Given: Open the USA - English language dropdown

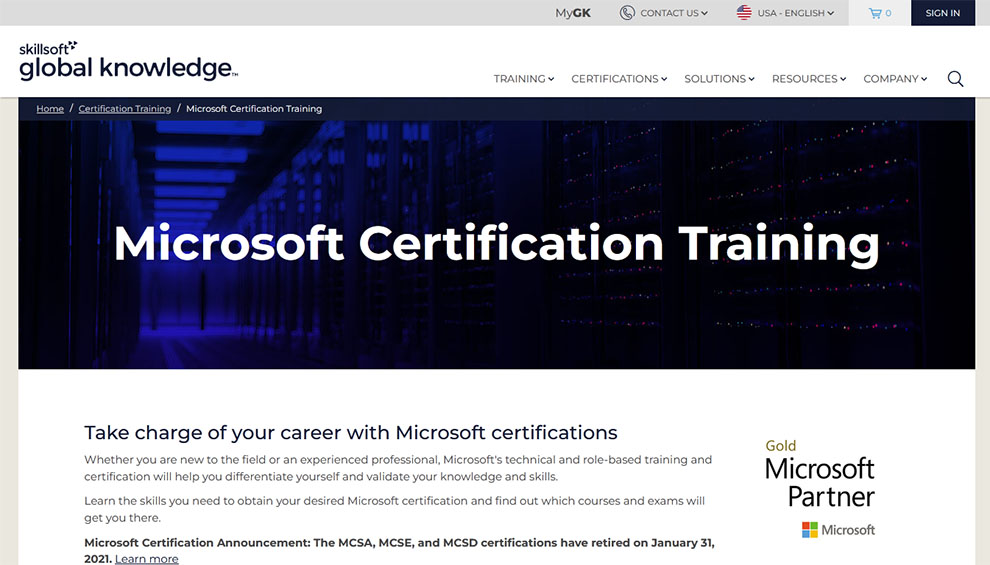Looking at the screenshot, I should pyautogui.click(x=795, y=13).
